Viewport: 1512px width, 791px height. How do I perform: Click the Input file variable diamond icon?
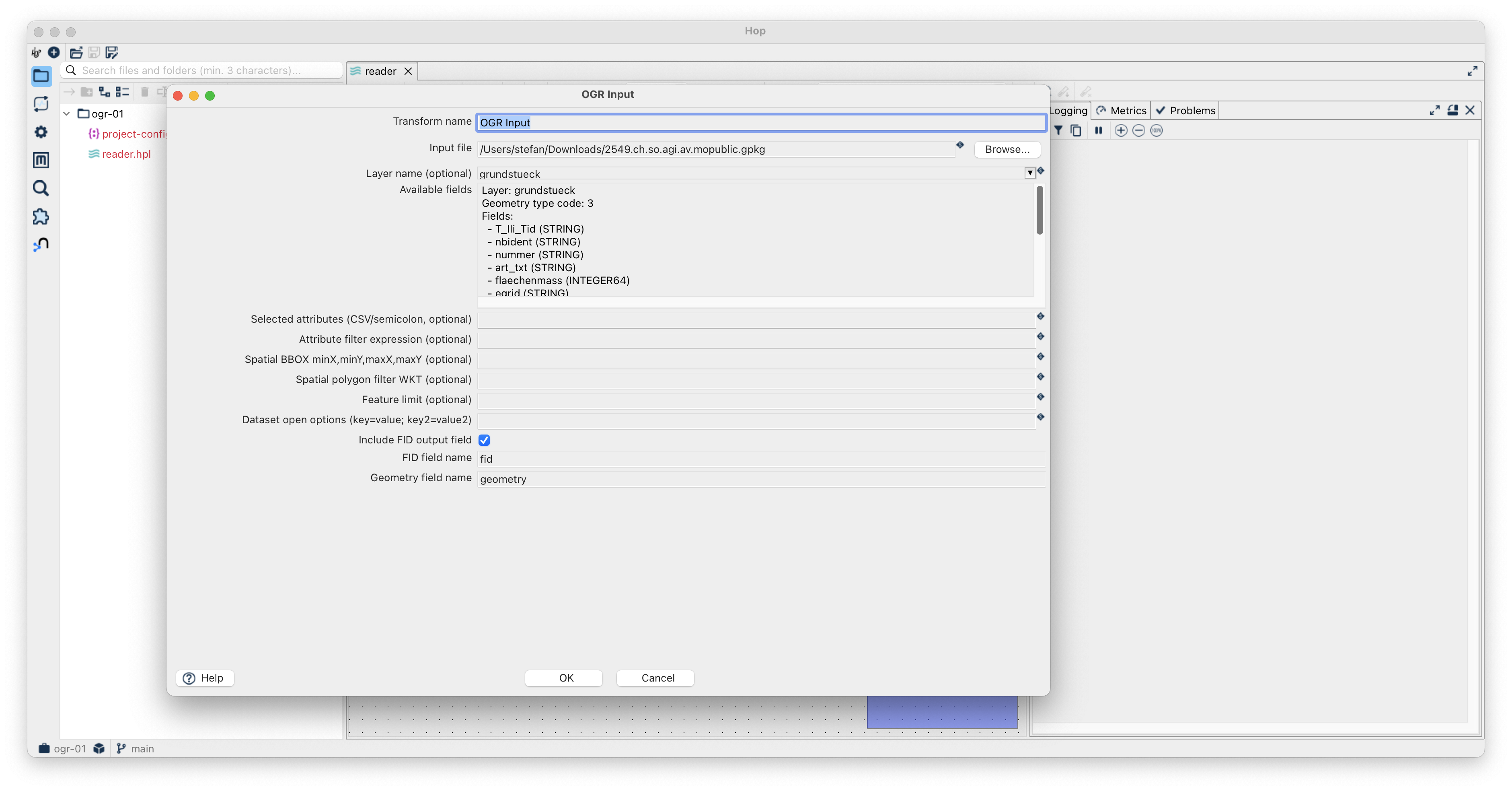tap(960, 145)
